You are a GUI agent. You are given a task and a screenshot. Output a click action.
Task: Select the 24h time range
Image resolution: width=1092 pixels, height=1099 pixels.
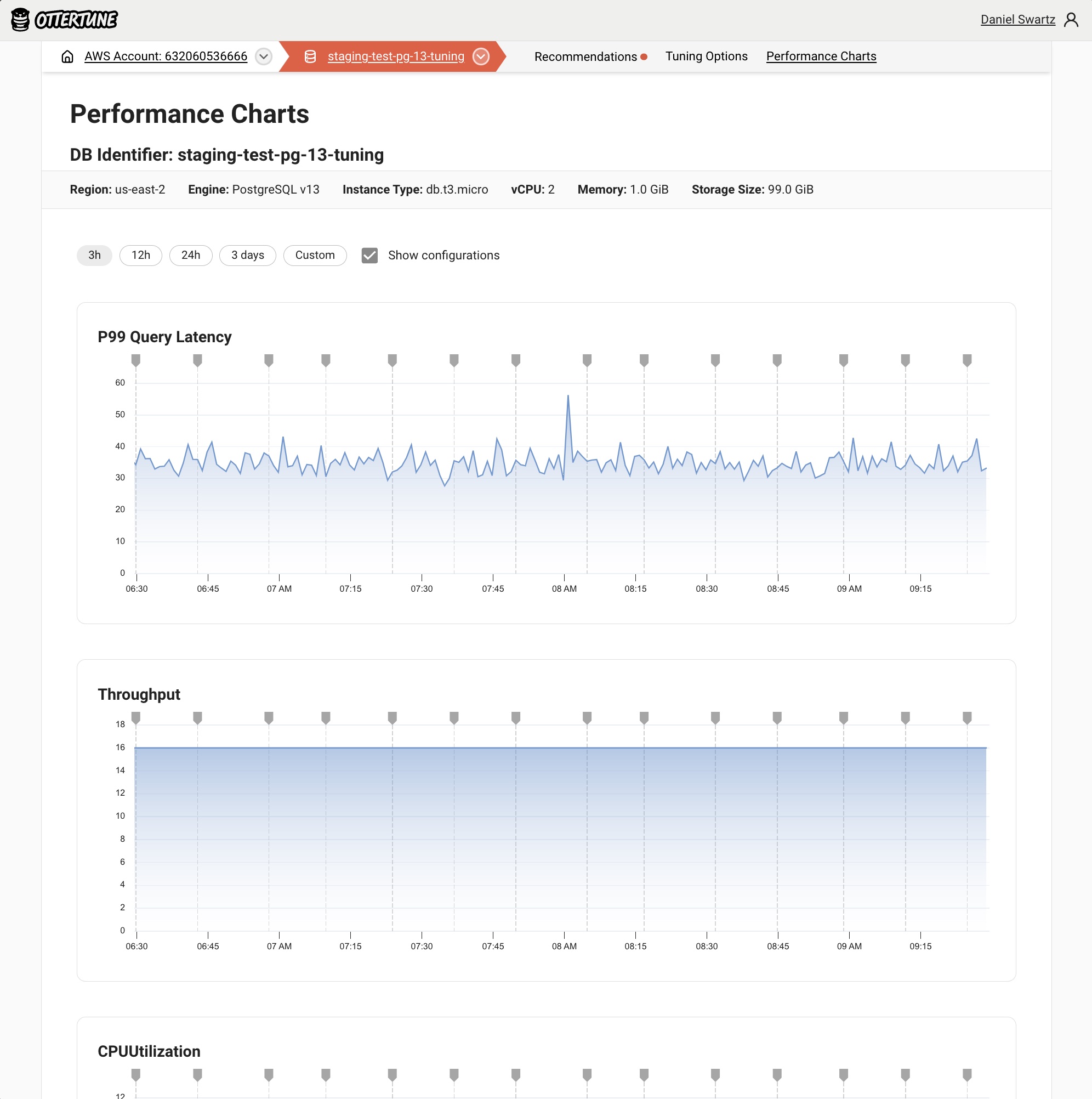point(191,256)
